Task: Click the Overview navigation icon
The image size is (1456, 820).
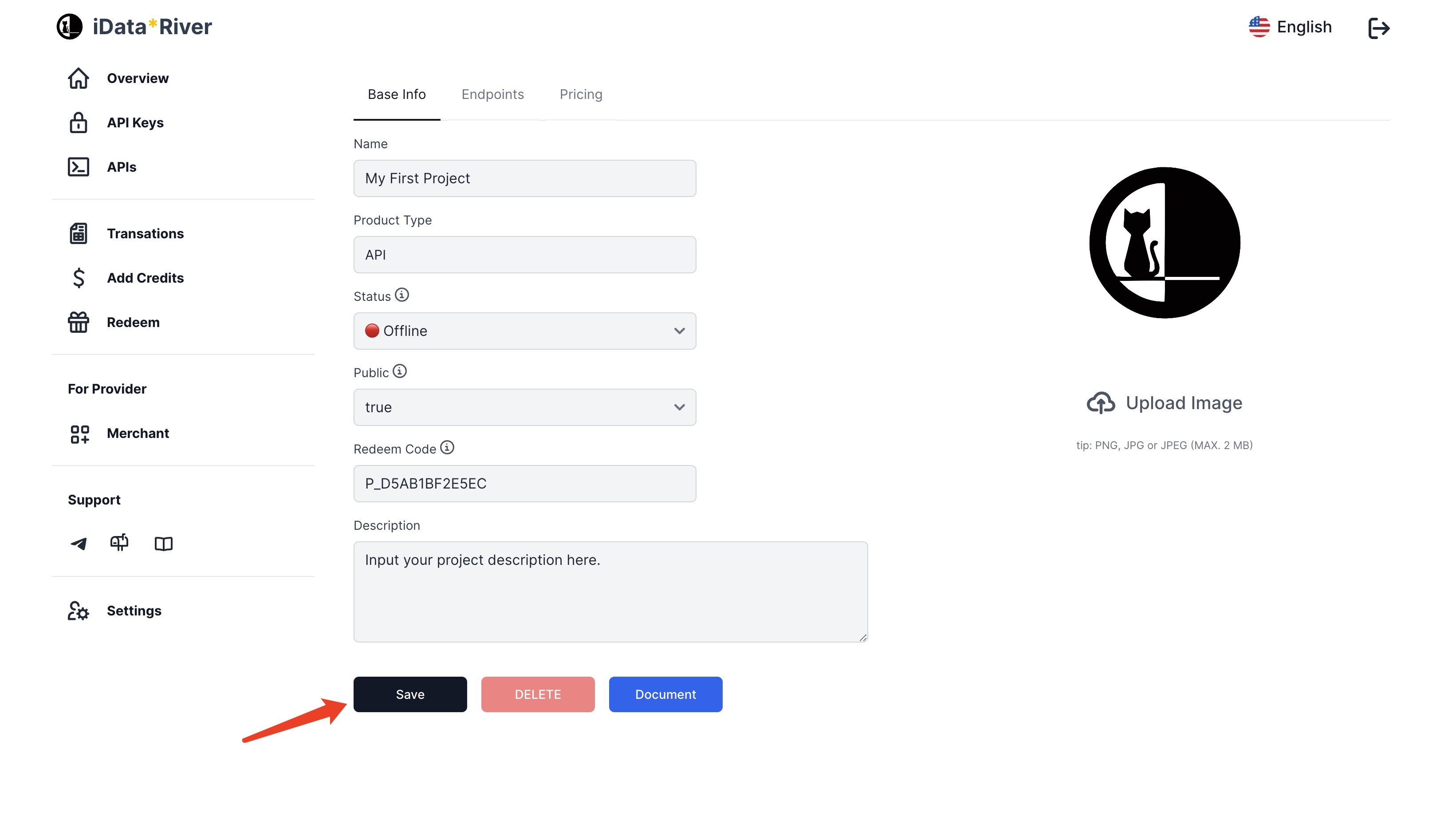Action: [x=78, y=78]
